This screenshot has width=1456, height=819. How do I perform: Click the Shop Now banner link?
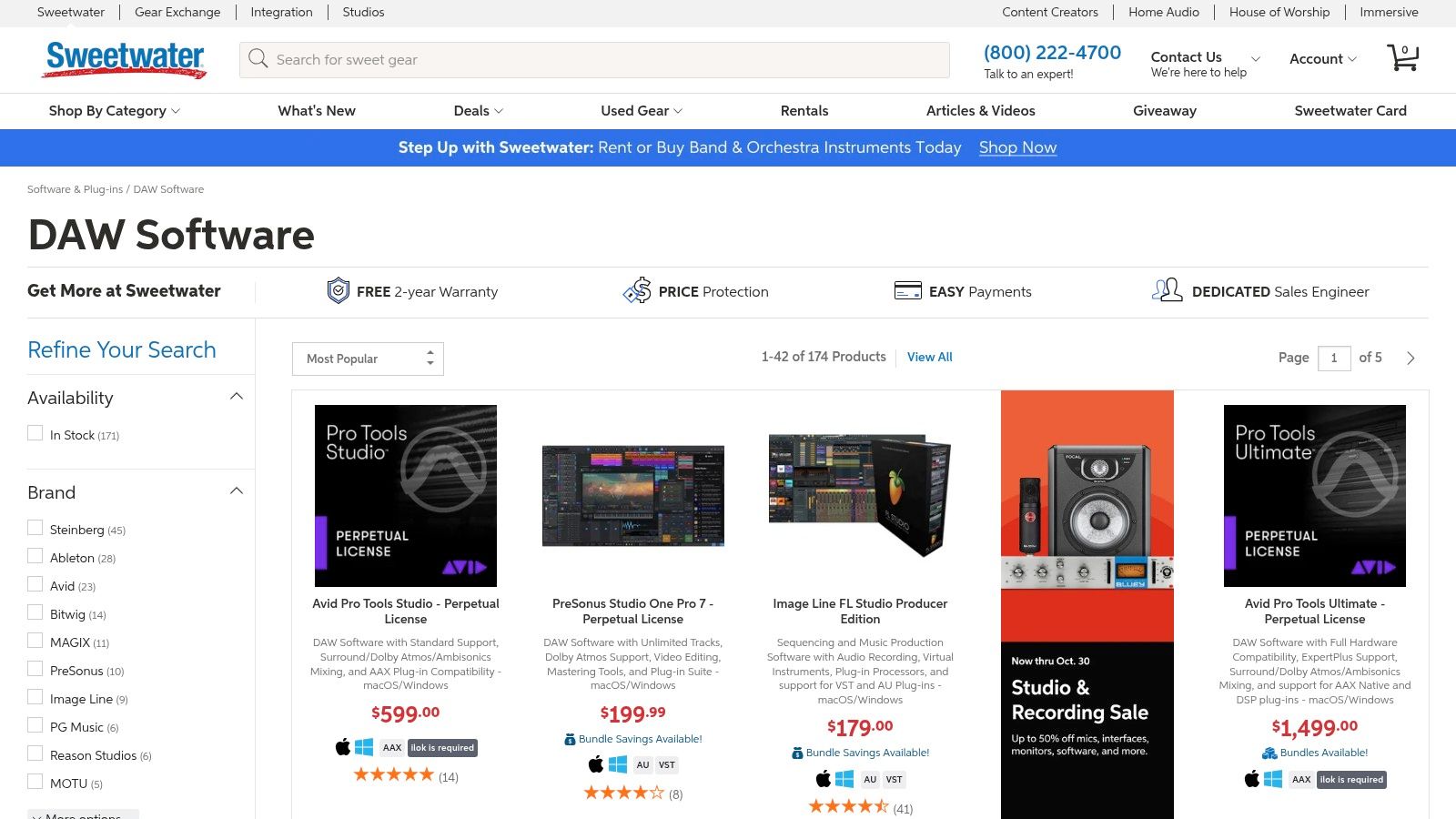1017,147
